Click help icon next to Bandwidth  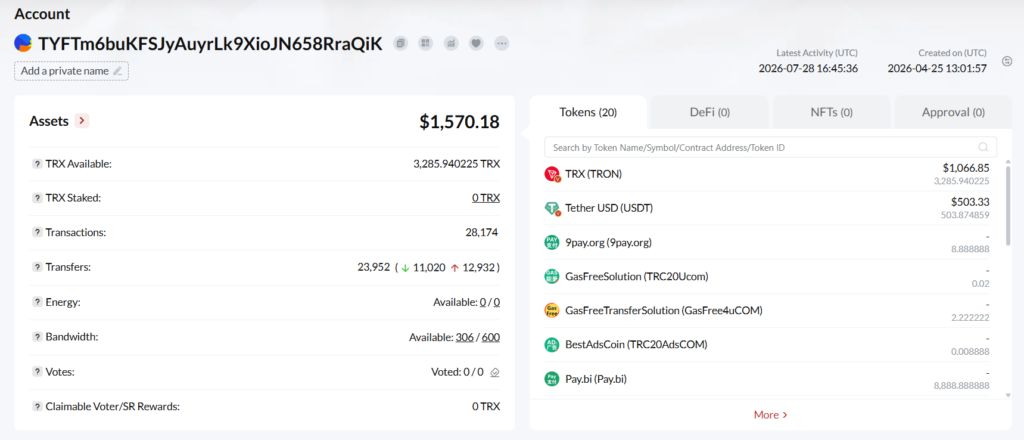click(x=37, y=338)
